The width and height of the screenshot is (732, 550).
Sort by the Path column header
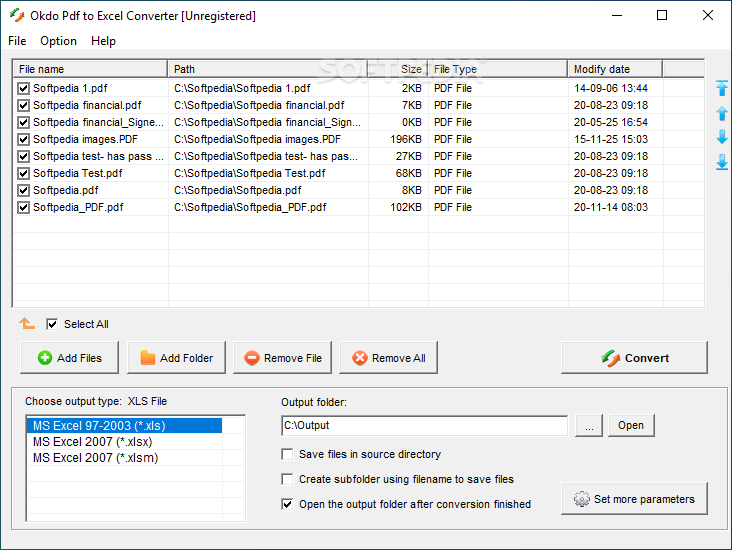[267, 69]
